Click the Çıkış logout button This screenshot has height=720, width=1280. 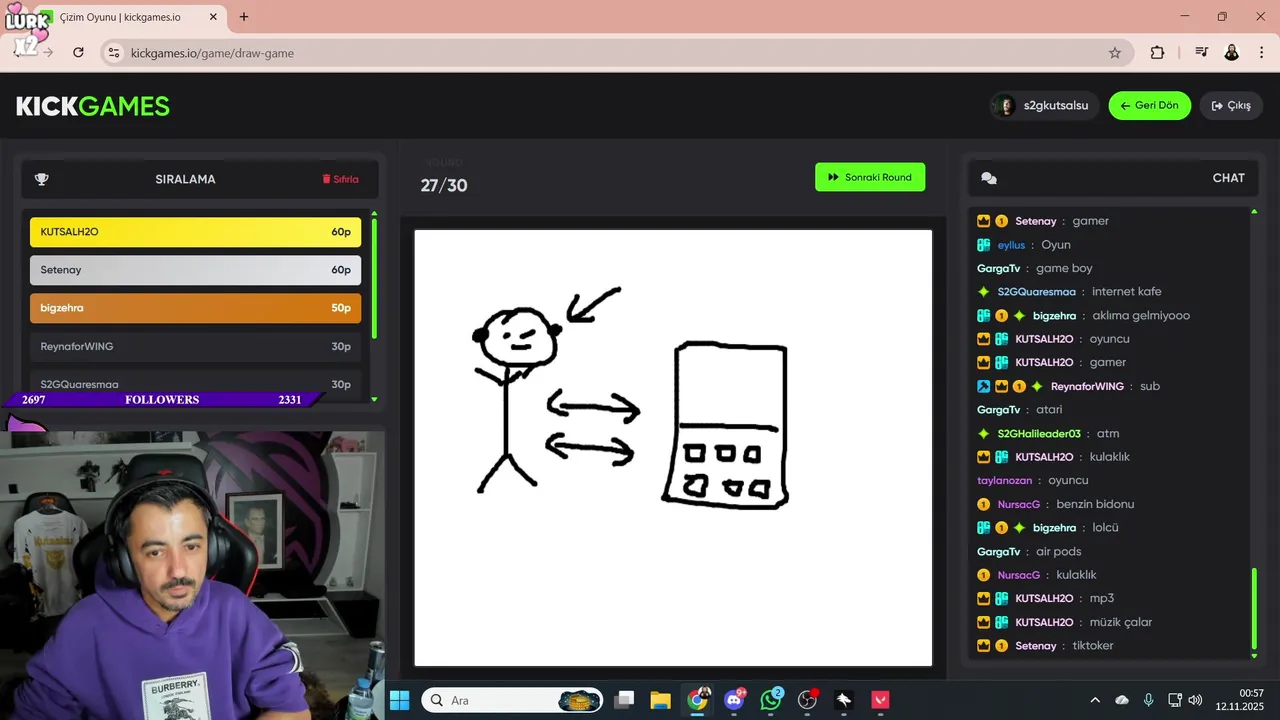[x=1231, y=105]
